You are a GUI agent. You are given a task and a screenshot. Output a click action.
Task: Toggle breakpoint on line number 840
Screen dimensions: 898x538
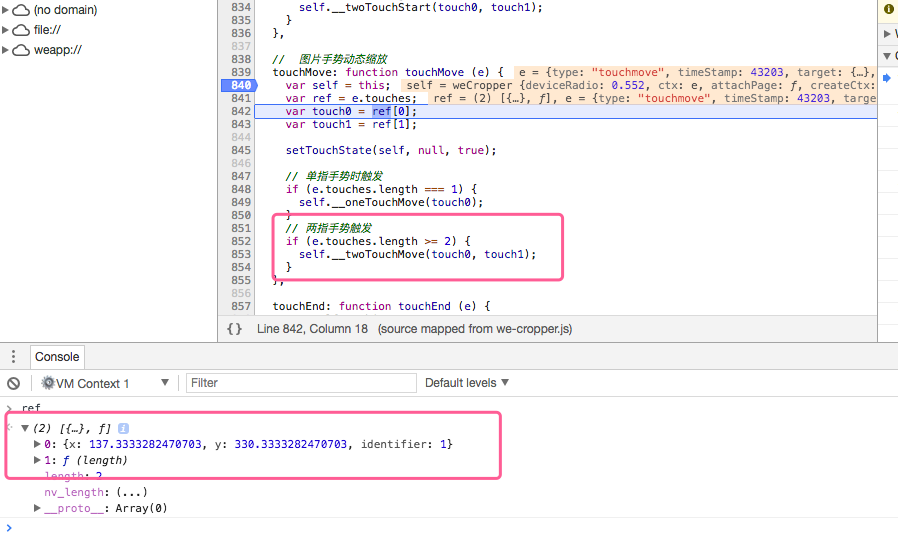tap(241, 85)
